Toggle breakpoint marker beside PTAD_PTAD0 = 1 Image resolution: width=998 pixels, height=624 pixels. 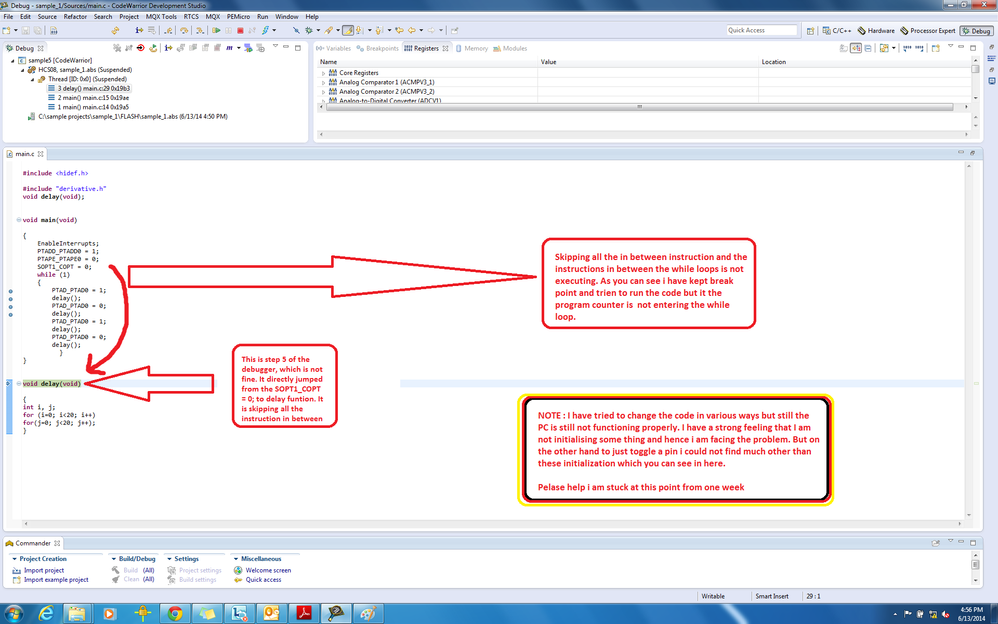pyautogui.click(x=10, y=290)
